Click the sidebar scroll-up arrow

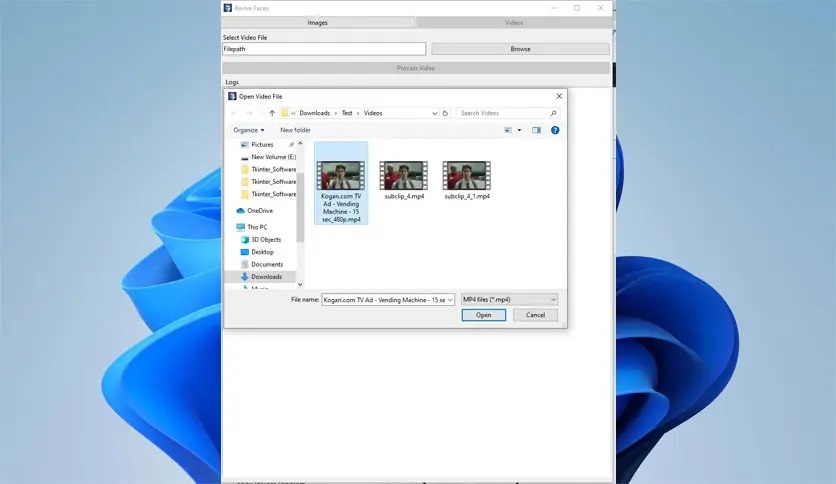click(300, 143)
